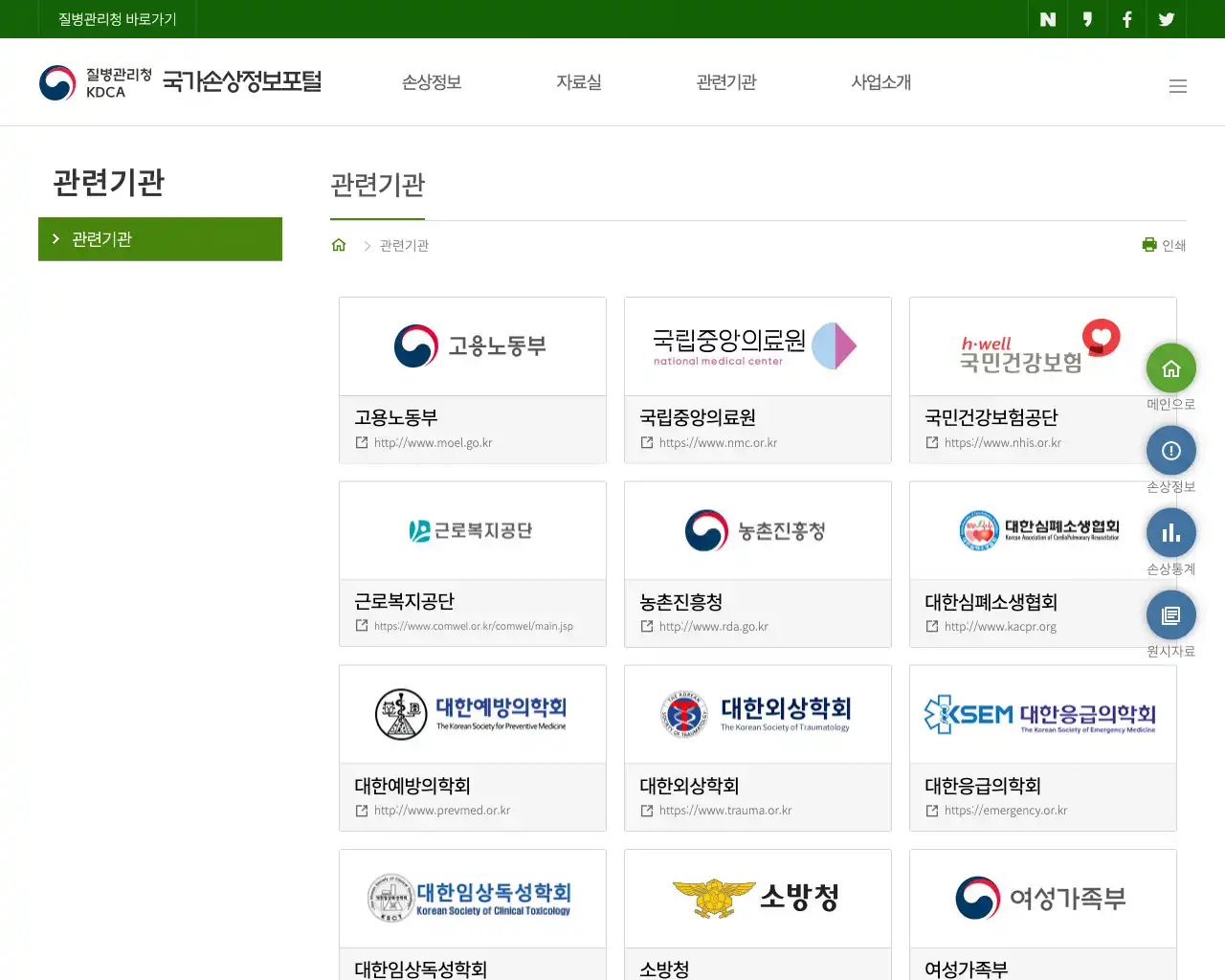The image size is (1225, 980).
Task: Click the 여성가족부 card title text
Action: 967,969
